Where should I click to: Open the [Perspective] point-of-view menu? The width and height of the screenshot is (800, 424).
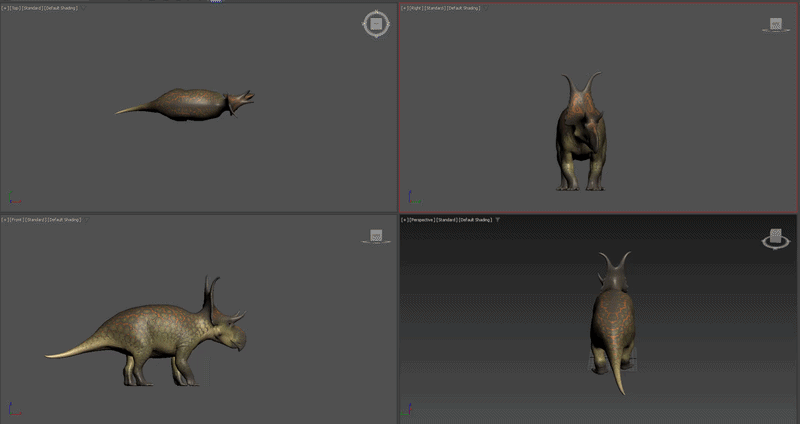coord(421,220)
